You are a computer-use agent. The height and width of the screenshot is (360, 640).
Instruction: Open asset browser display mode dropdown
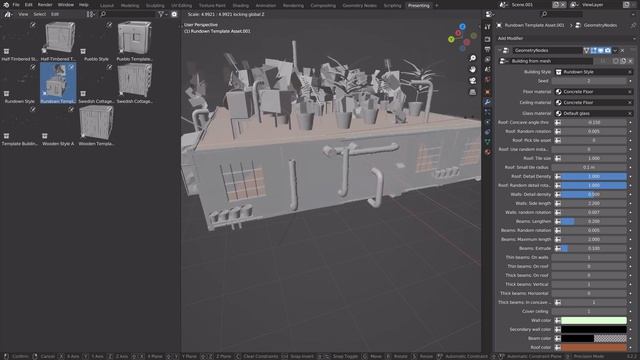pos(91,14)
